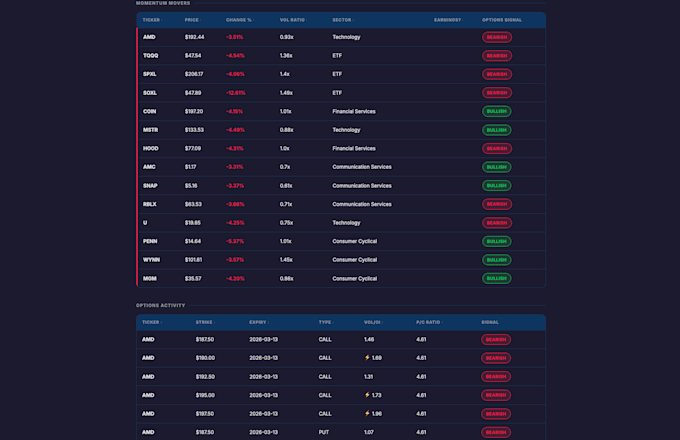680x440 pixels.
Task: Sort Momentum Movers by Price column header
Action: pyautogui.click(x=192, y=20)
